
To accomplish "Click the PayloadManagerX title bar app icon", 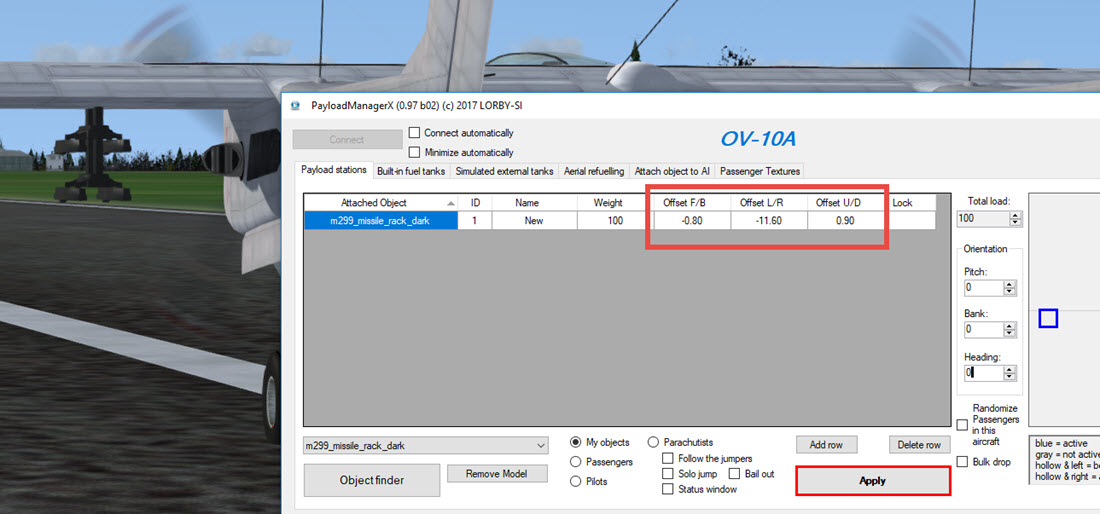I will pos(295,104).
